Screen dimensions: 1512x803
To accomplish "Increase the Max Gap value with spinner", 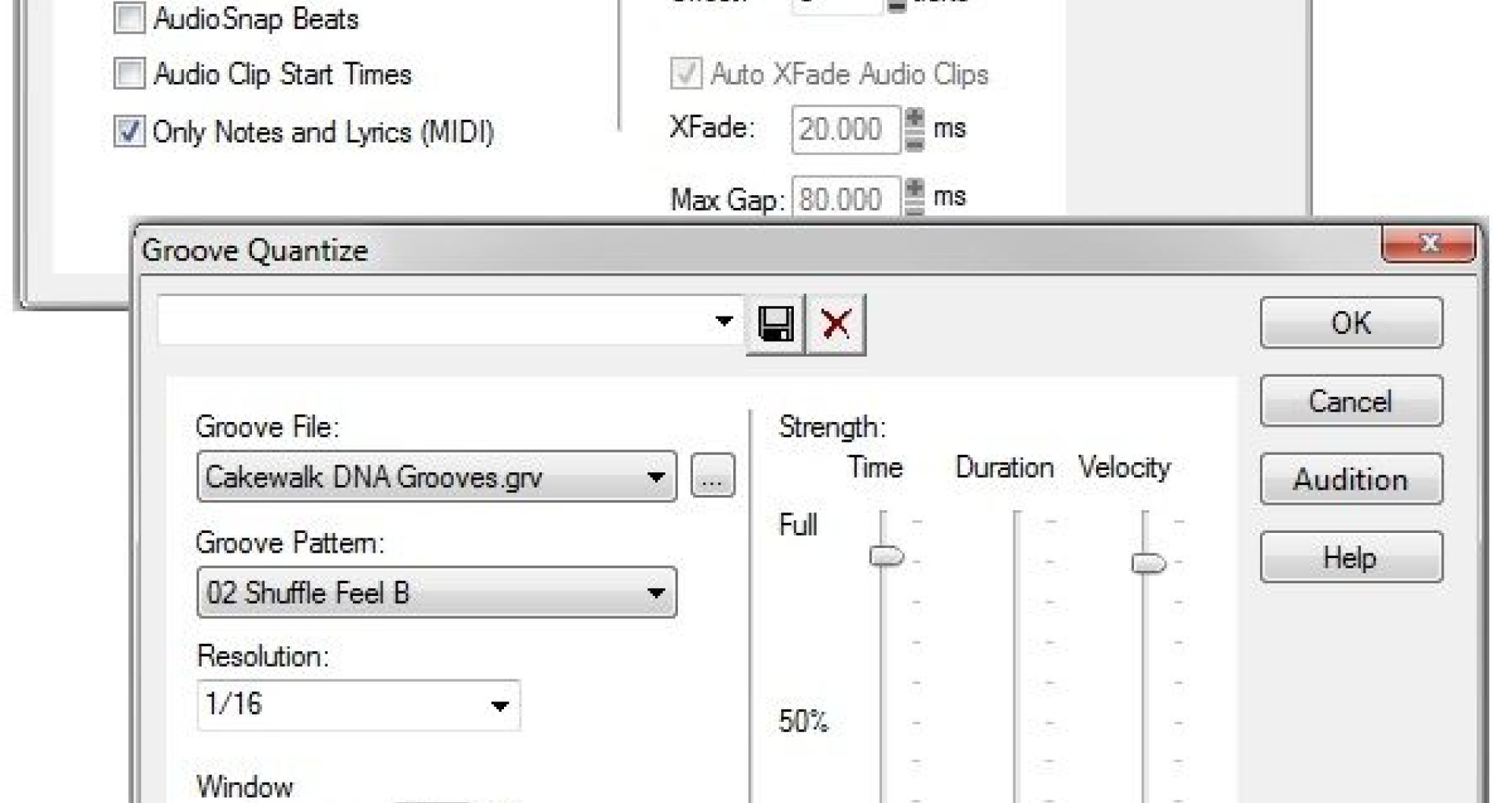I will (x=914, y=187).
